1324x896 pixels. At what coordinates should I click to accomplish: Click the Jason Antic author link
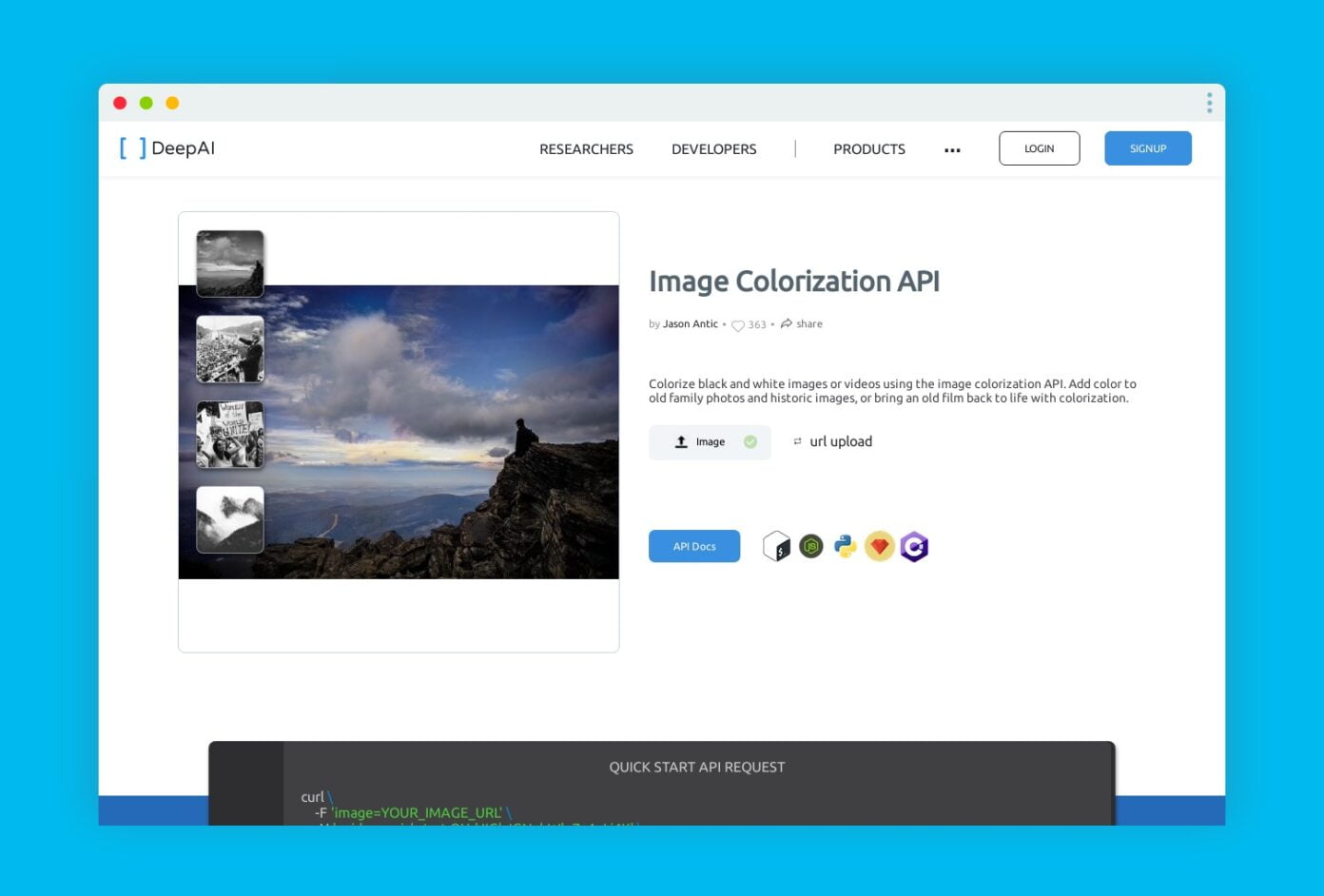click(690, 323)
